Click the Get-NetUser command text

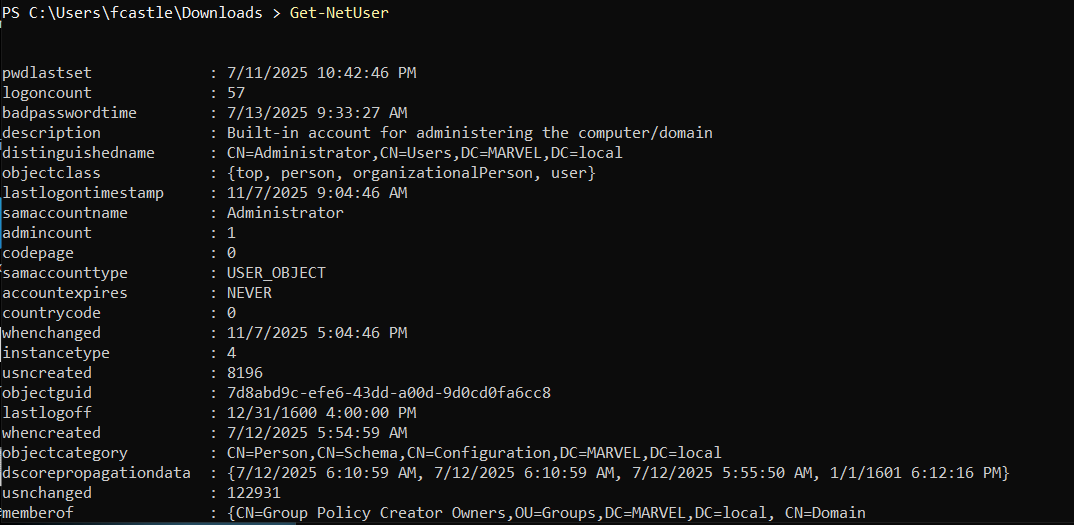[x=339, y=13]
